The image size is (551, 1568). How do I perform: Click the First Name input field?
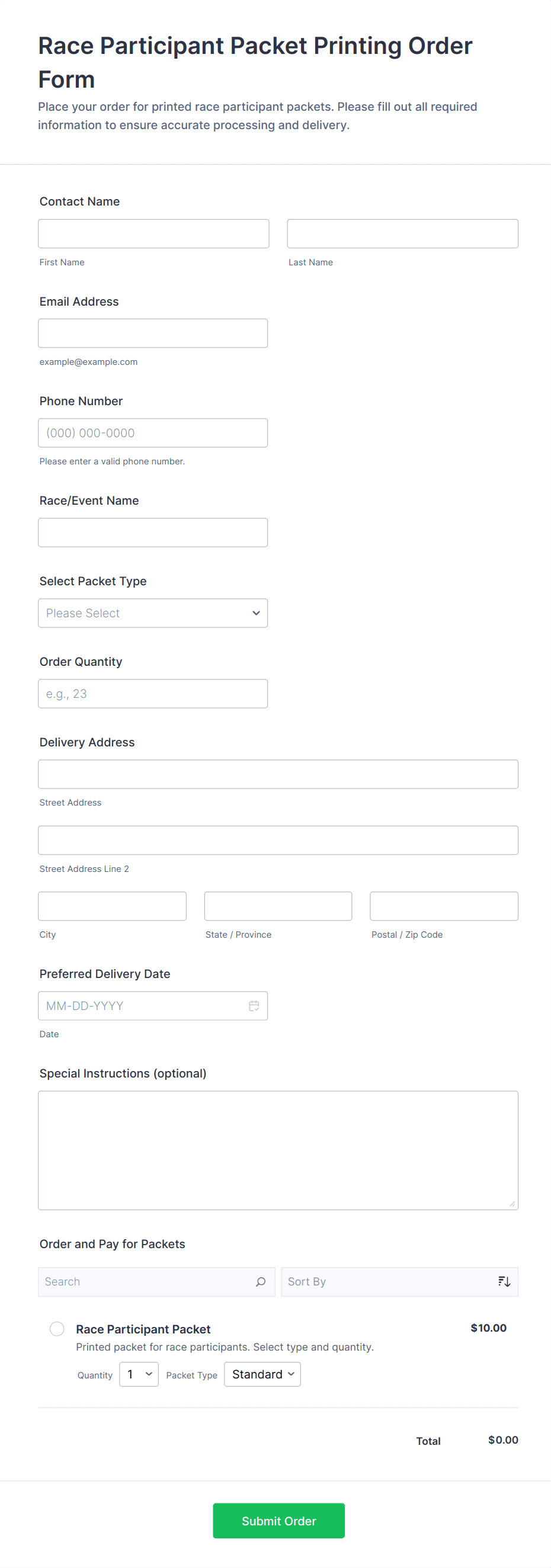click(x=153, y=233)
